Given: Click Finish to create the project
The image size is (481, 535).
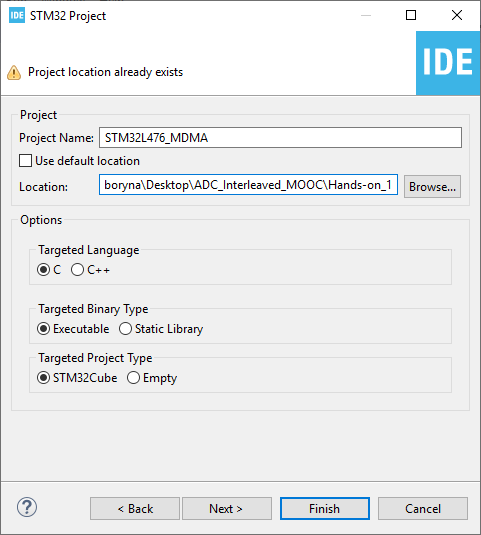Looking at the screenshot, I should (325, 509).
